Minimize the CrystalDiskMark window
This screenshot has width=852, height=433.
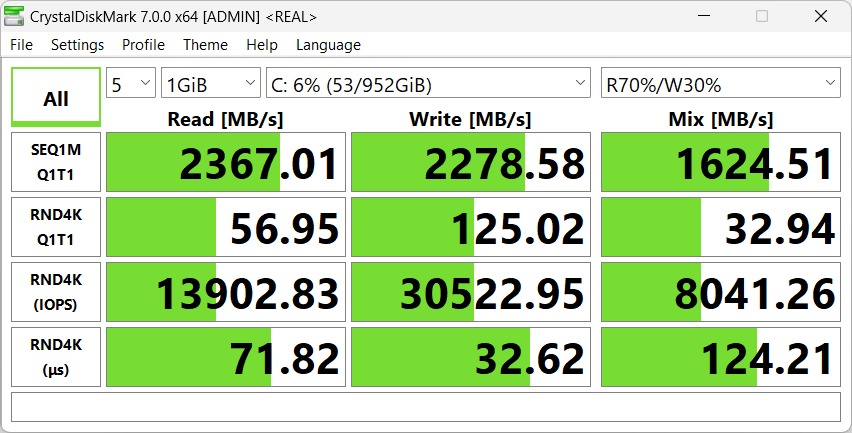pos(704,16)
